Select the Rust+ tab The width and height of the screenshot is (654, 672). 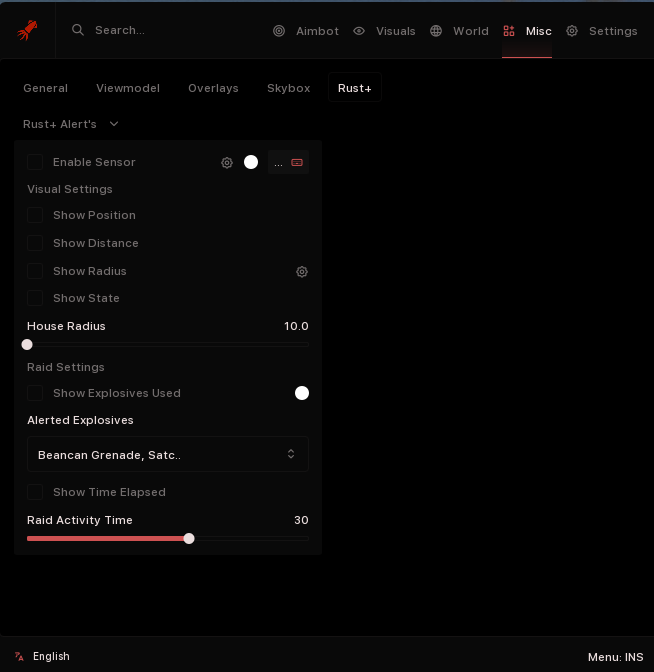coord(355,88)
